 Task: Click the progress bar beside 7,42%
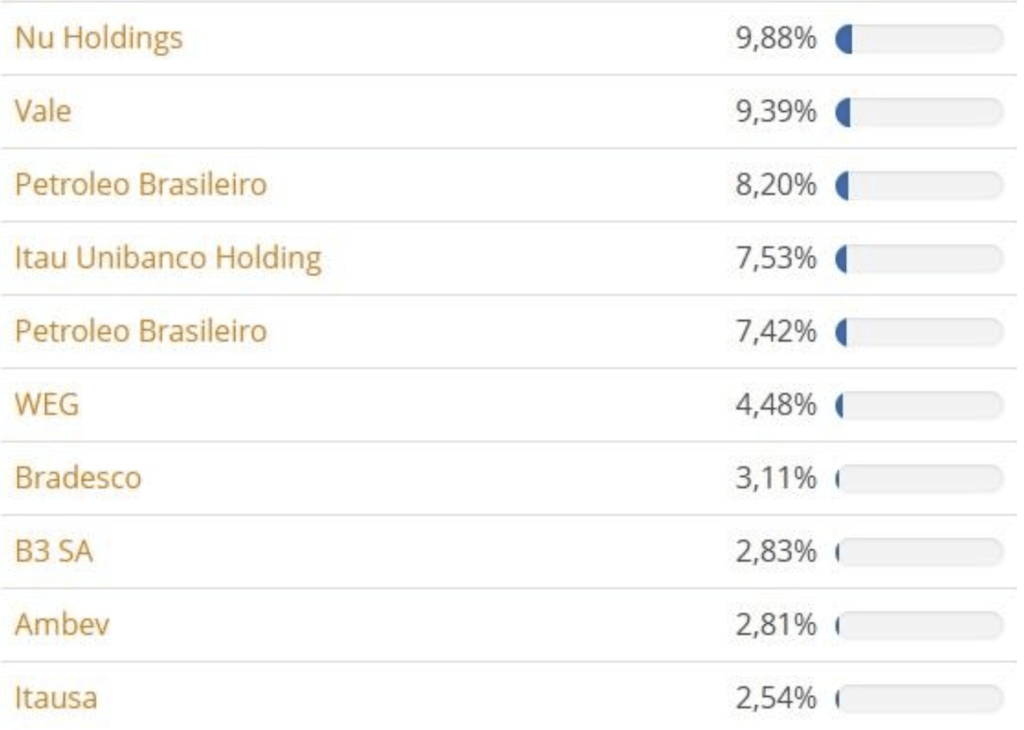[919, 332]
